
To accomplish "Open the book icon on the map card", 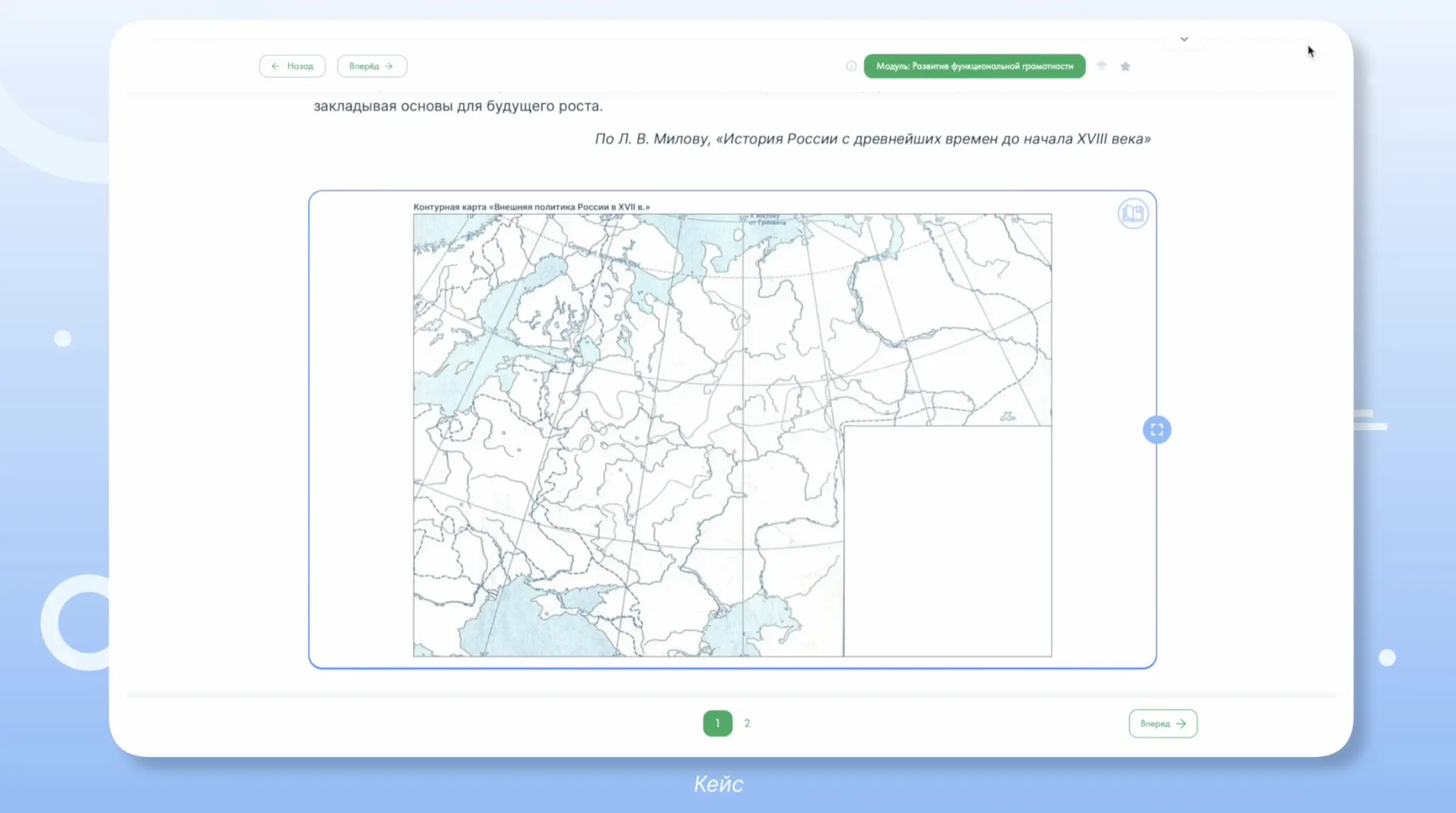I will 1133,214.
